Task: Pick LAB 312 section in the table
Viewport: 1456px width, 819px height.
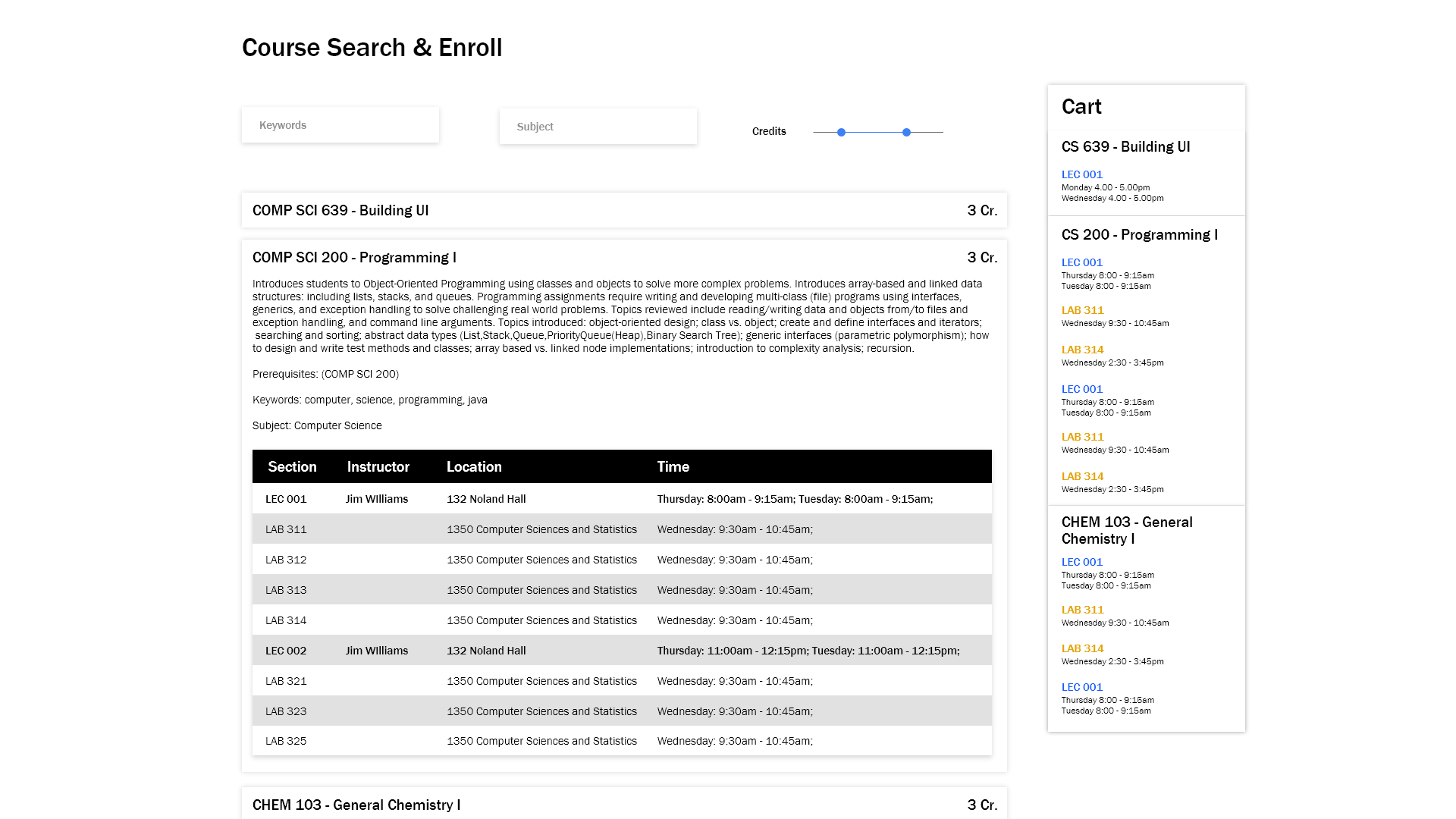Action: coord(622,560)
